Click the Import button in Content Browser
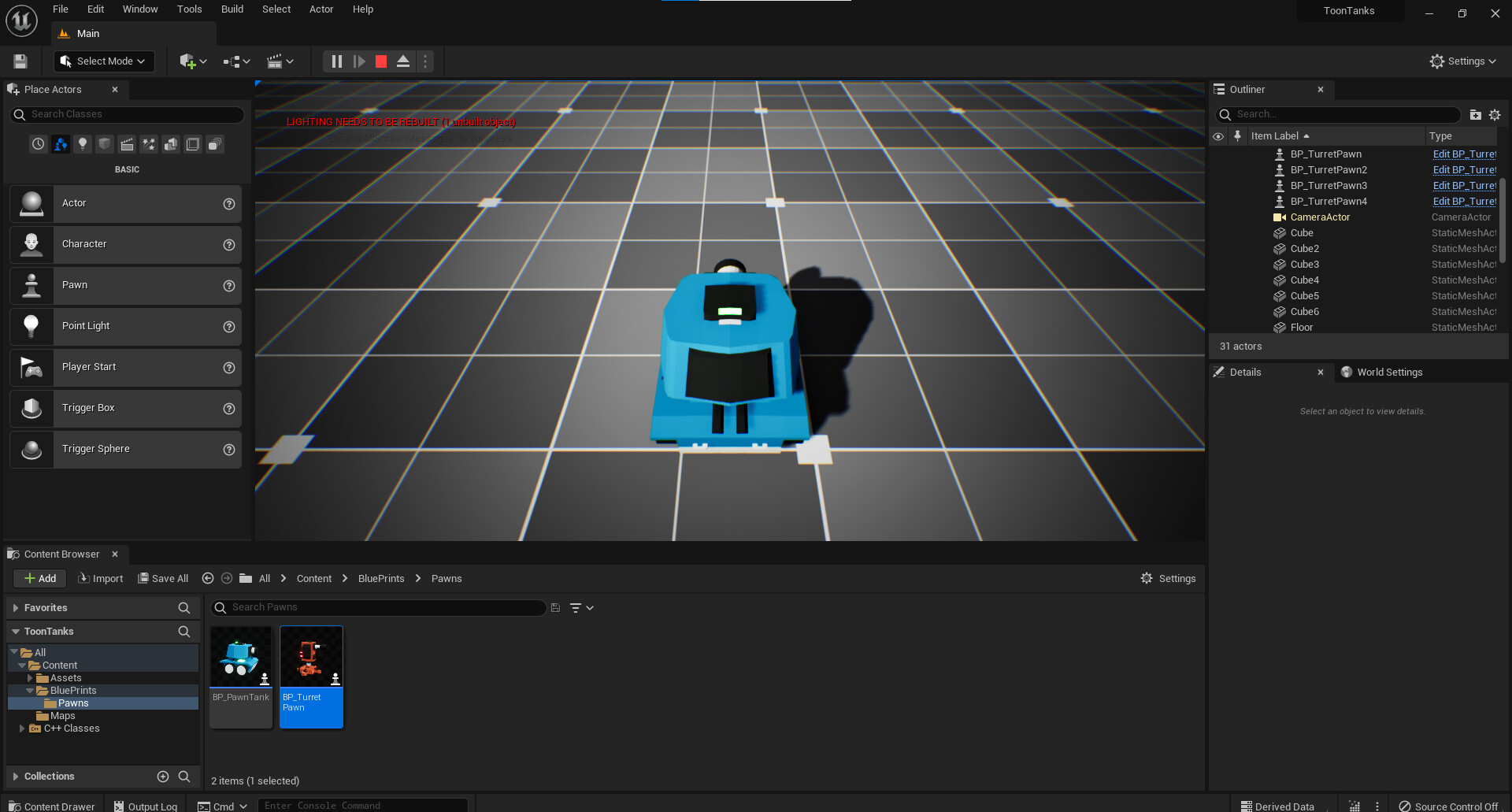 (101, 579)
